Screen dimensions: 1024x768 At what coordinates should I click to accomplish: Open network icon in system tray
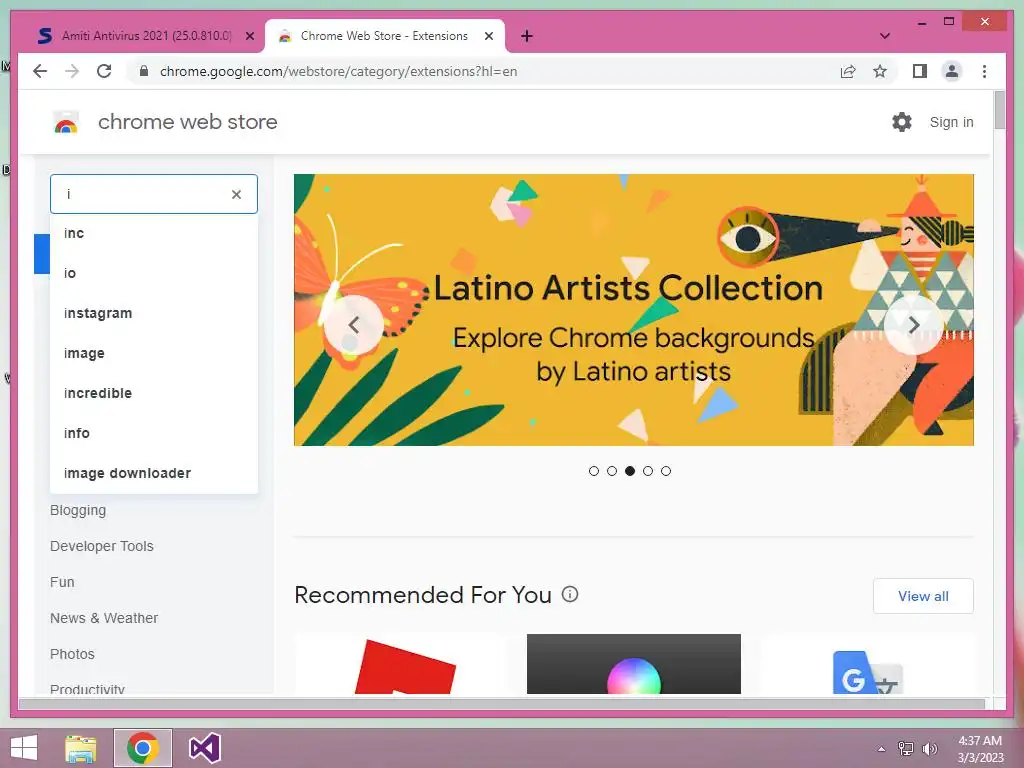(905, 748)
